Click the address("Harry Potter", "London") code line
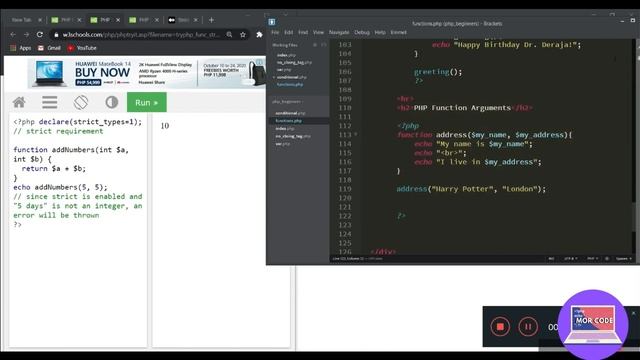The image size is (640, 360). pyautogui.click(x=471, y=189)
